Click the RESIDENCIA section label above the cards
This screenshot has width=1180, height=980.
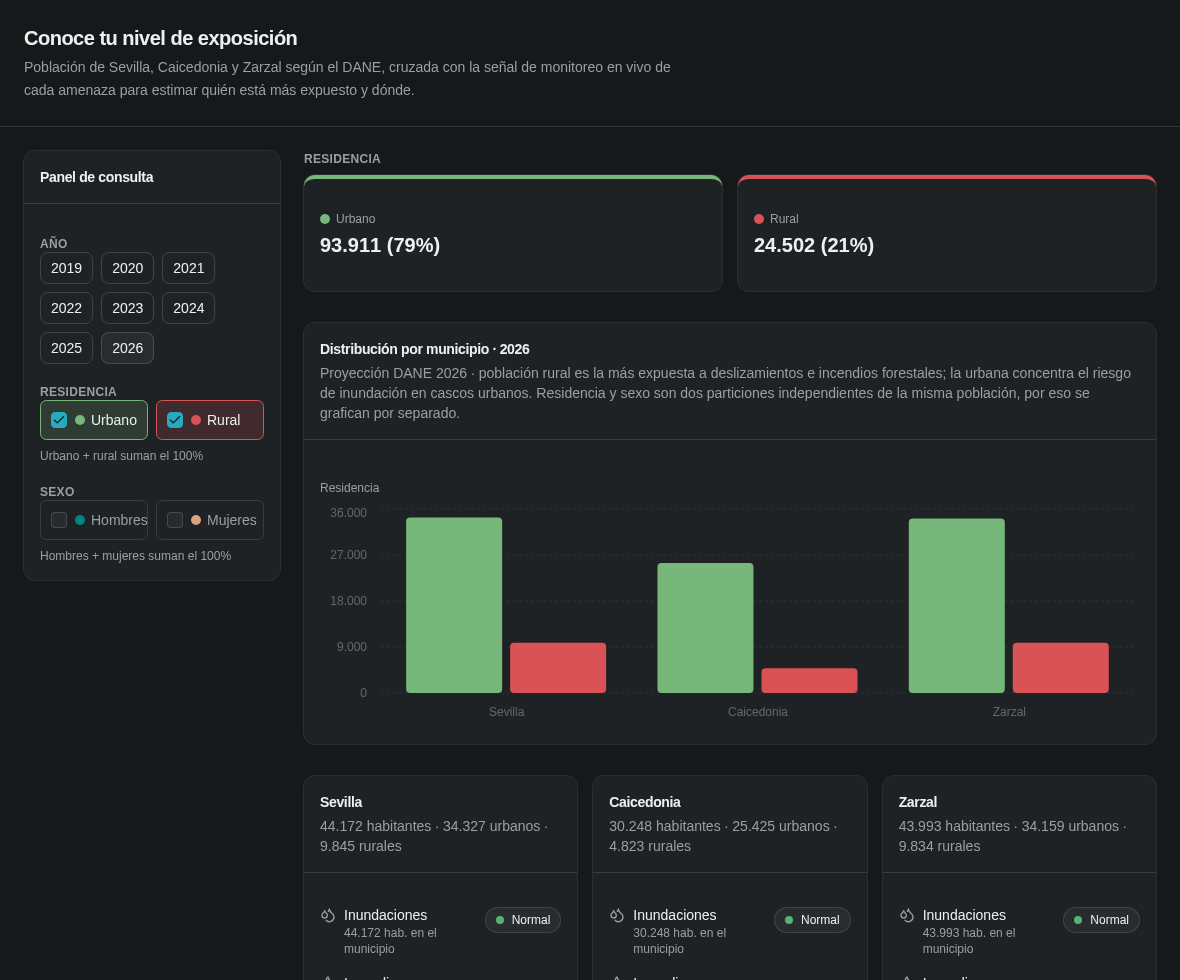pyautogui.click(x=342, y=159)
